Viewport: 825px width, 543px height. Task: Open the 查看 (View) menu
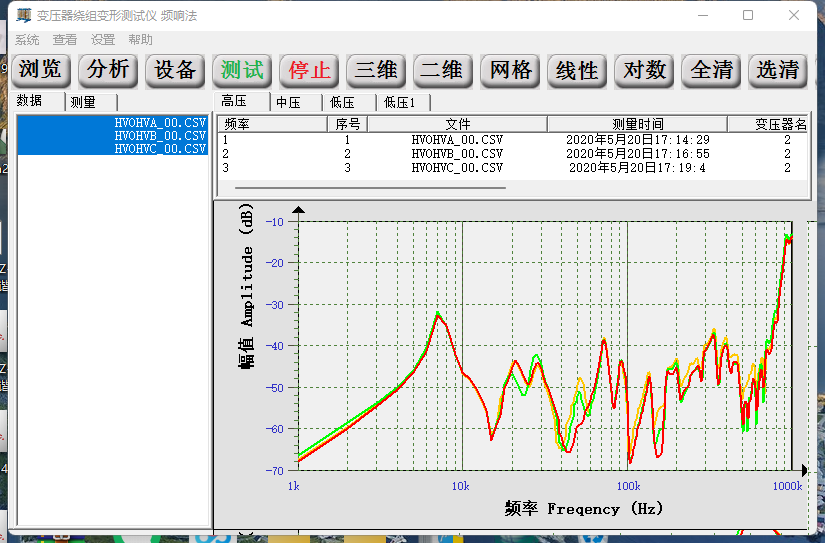tap(65, 40)
